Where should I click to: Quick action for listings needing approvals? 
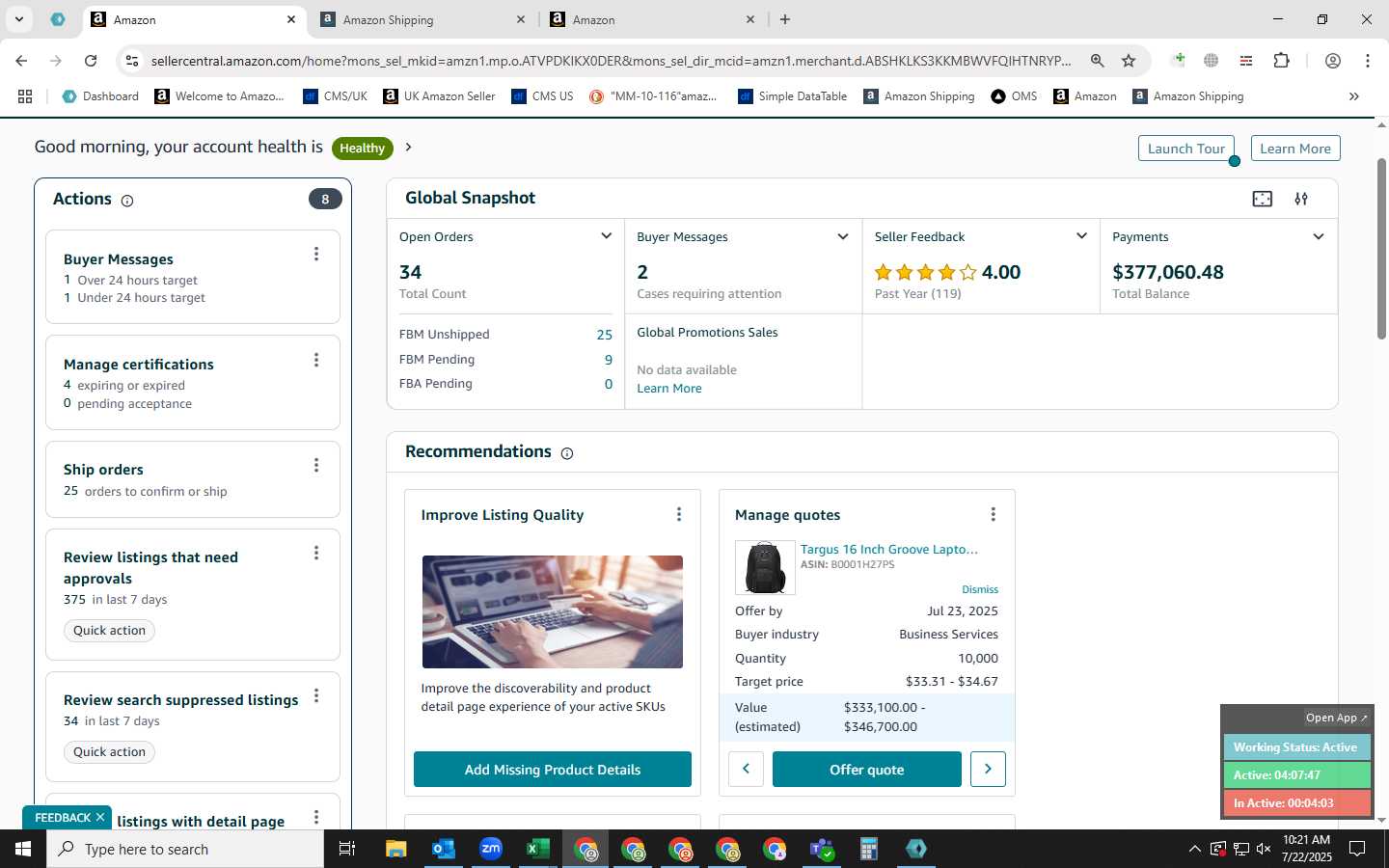tap(110, 630)
